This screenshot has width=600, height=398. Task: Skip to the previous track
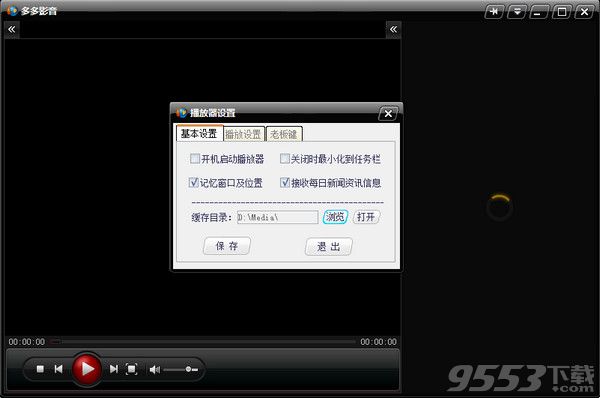coord(58,369)
